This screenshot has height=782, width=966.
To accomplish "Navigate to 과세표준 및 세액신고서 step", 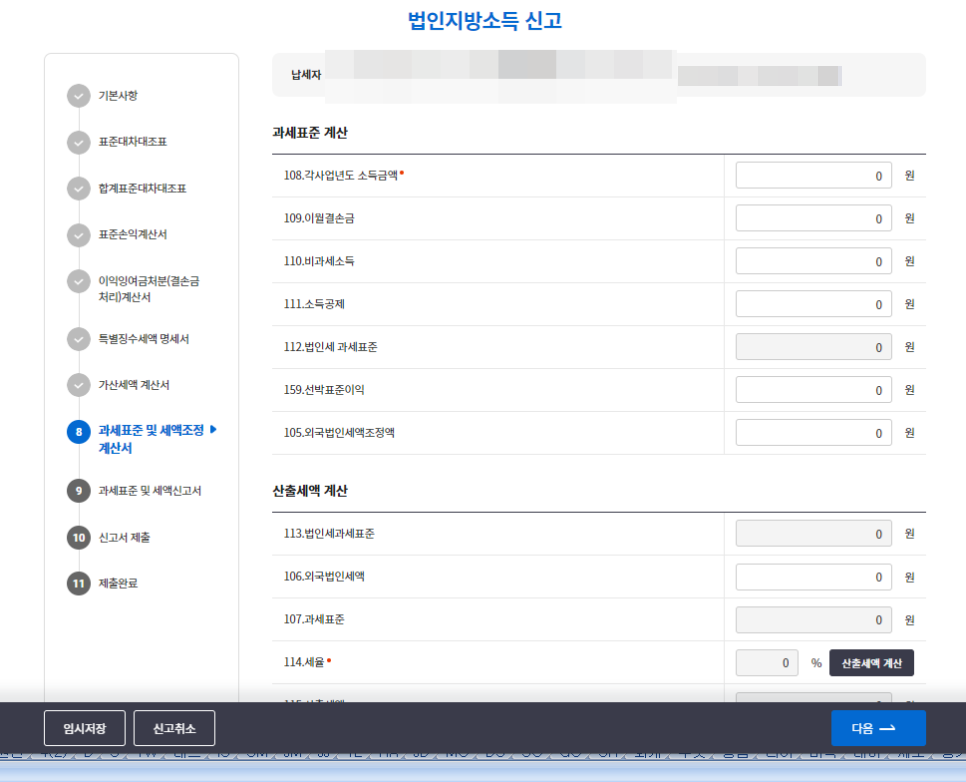I will [x=150, y=491].
